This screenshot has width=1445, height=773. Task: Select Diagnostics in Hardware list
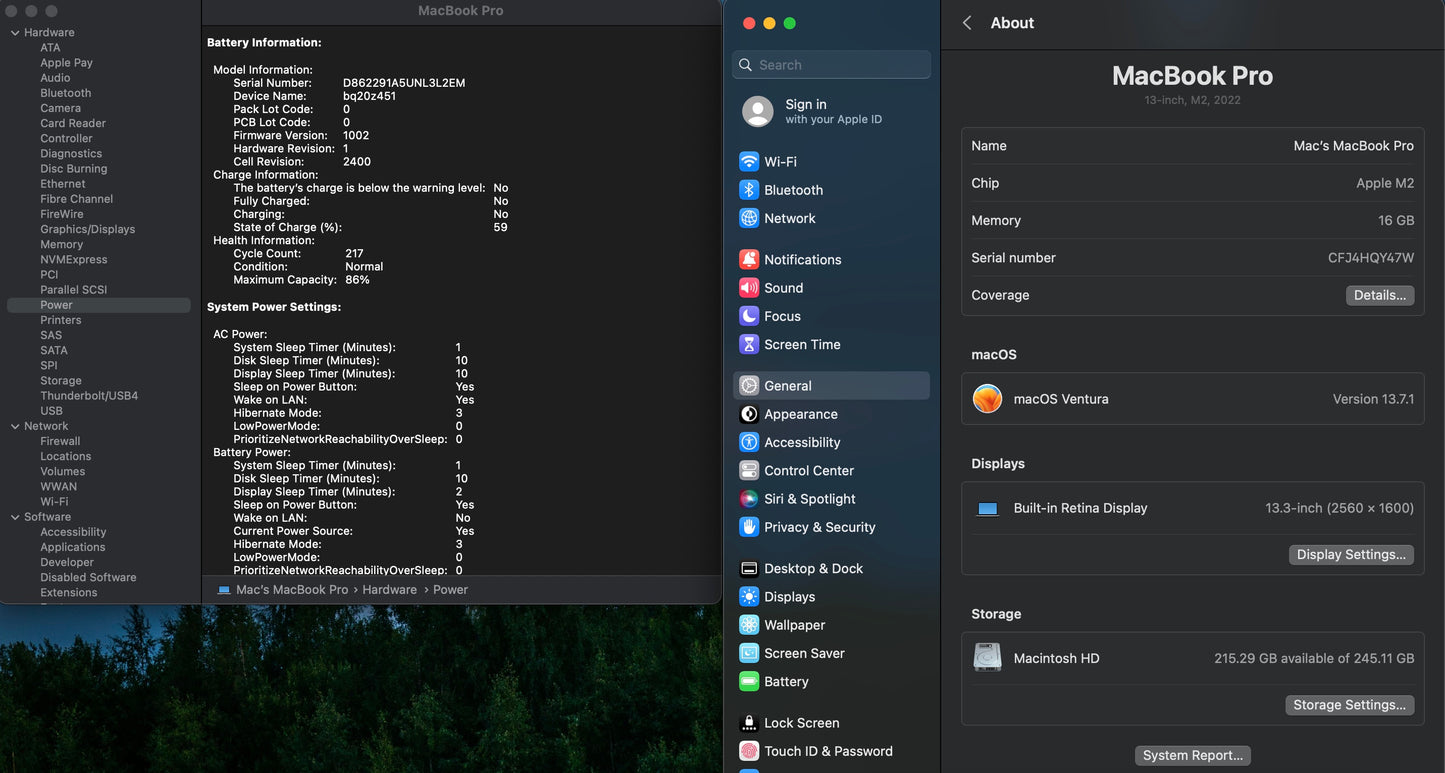71,153
